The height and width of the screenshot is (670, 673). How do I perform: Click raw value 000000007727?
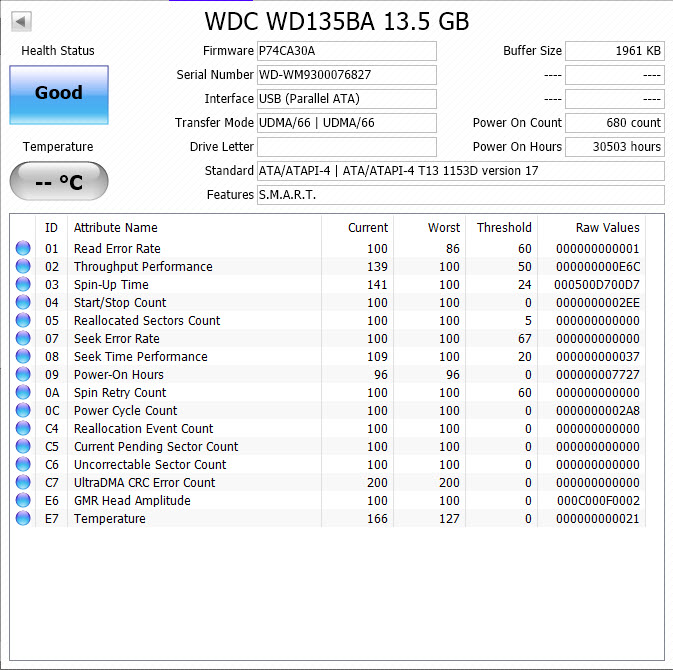pyautogui.click(x=598, y=375)
